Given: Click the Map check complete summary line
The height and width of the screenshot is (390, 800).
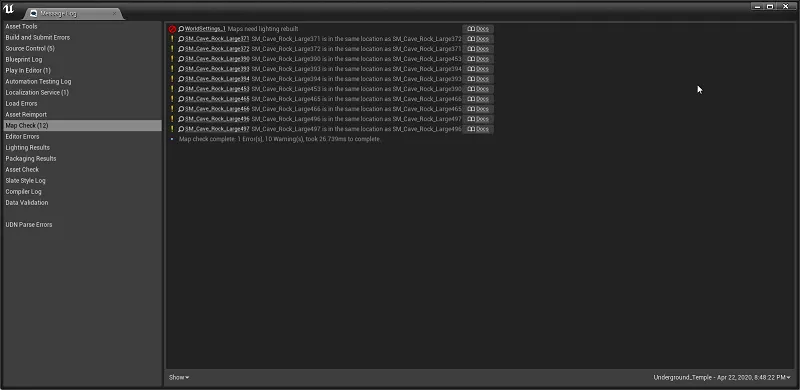Looking at the screenshot, I should coord(280,139).
